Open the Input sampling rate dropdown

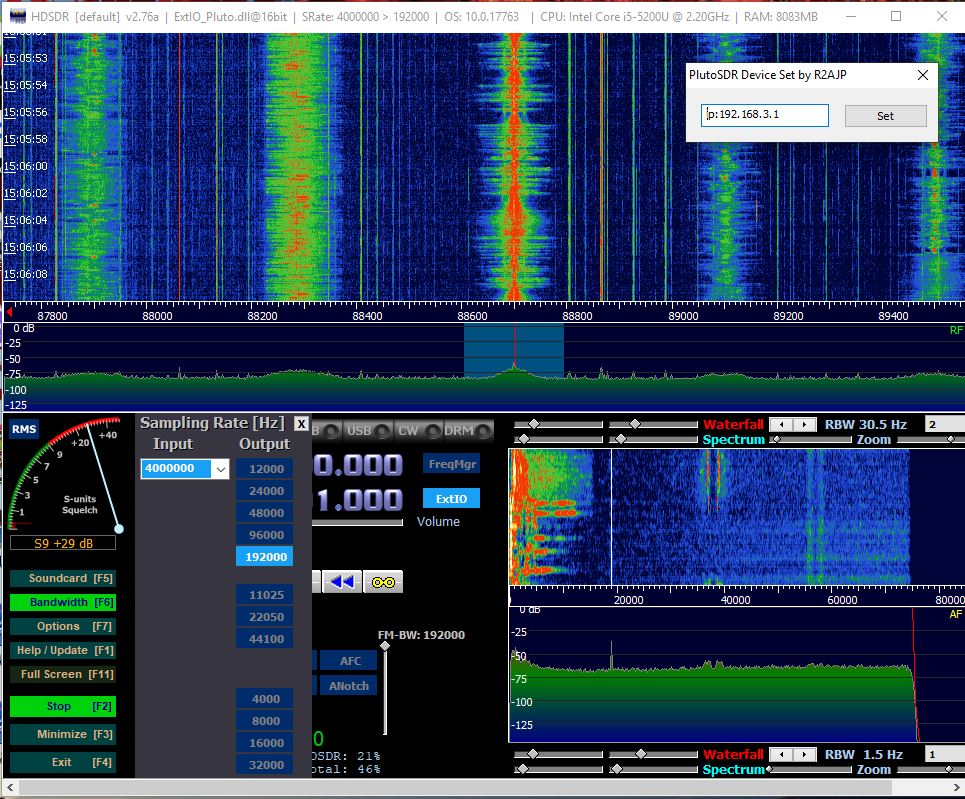tap(221, 468)
